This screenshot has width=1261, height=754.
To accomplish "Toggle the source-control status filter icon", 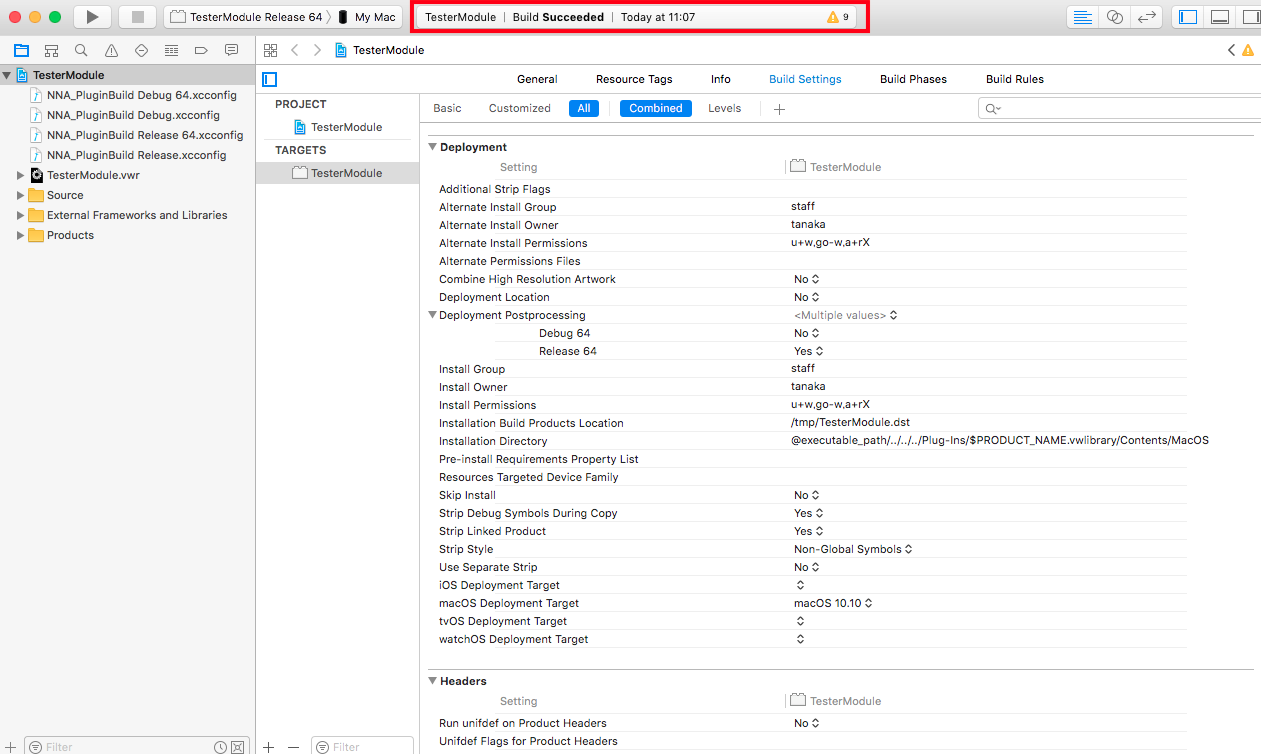I will (237, 747).
